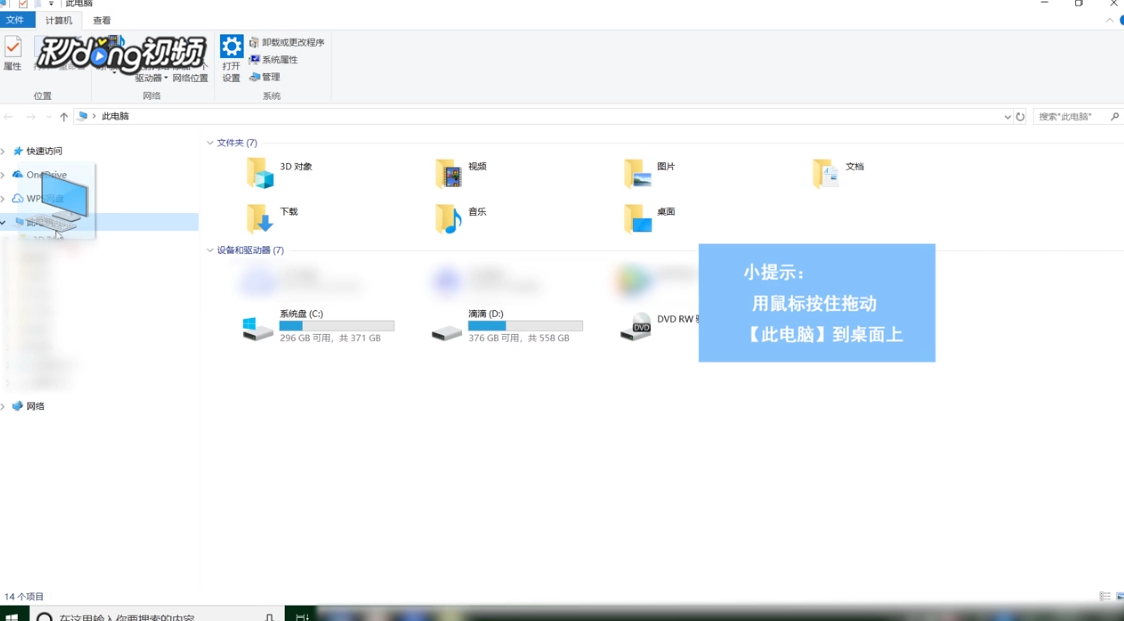Image resolution: width=1124 pixels, height=621 pixels.
Task: Click the "376 GB 可用, 共 558 GB" text
Action: pyautogui.click(x=519, y=338)
